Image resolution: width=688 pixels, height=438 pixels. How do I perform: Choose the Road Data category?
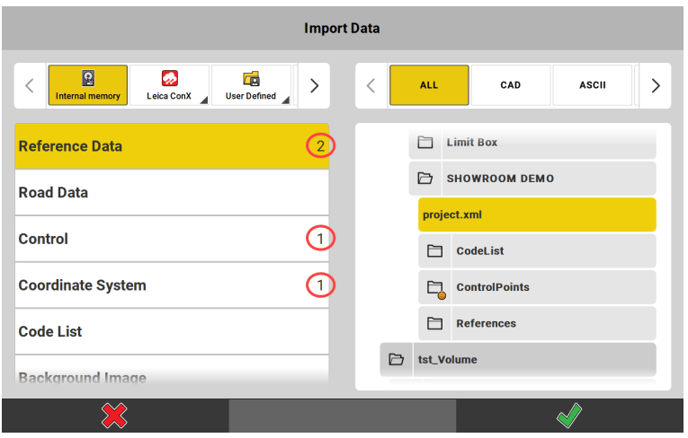click(x=172, y=193)
